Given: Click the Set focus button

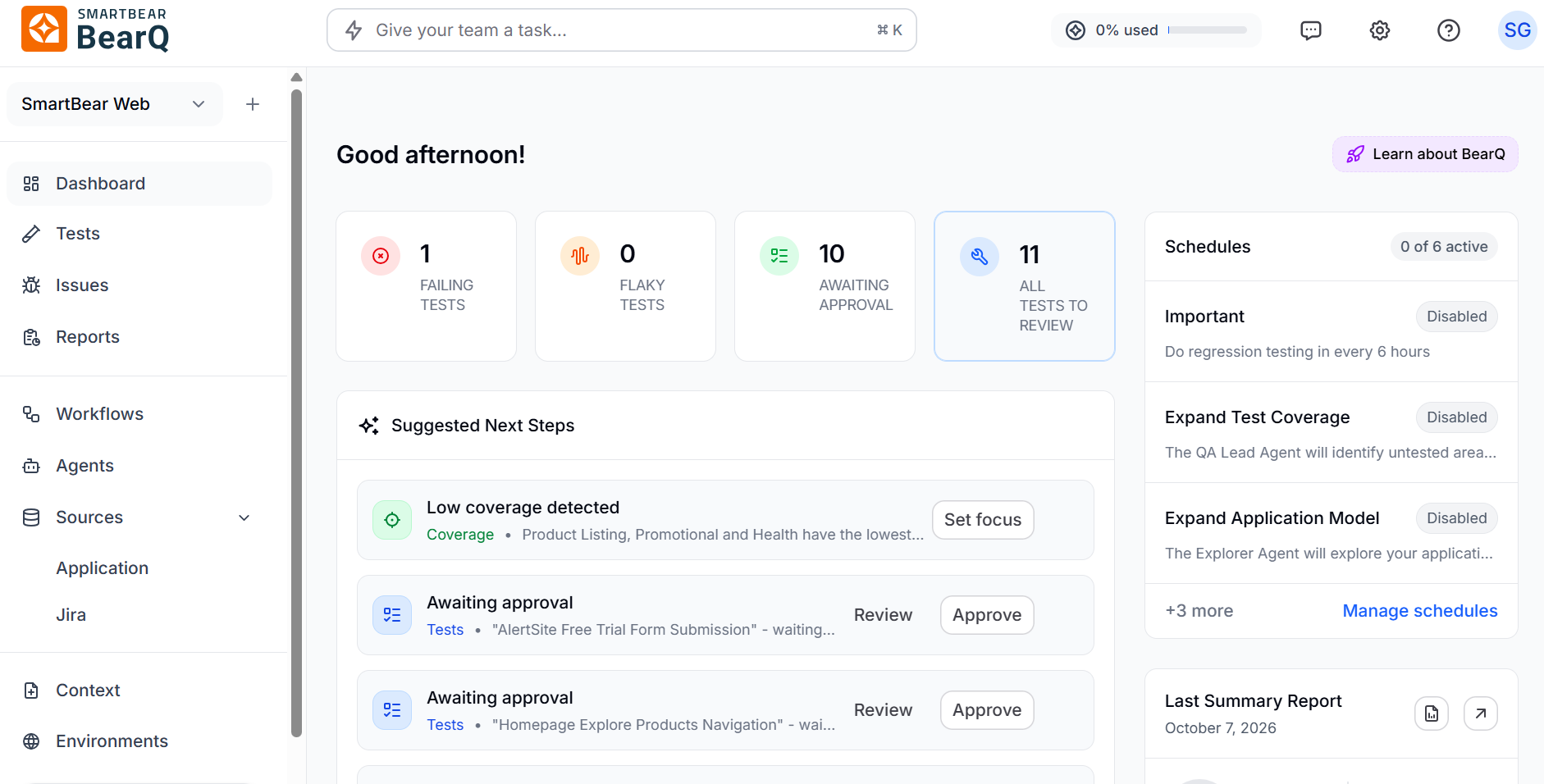Looking at the screenshot, I should [x=983, y=520].
